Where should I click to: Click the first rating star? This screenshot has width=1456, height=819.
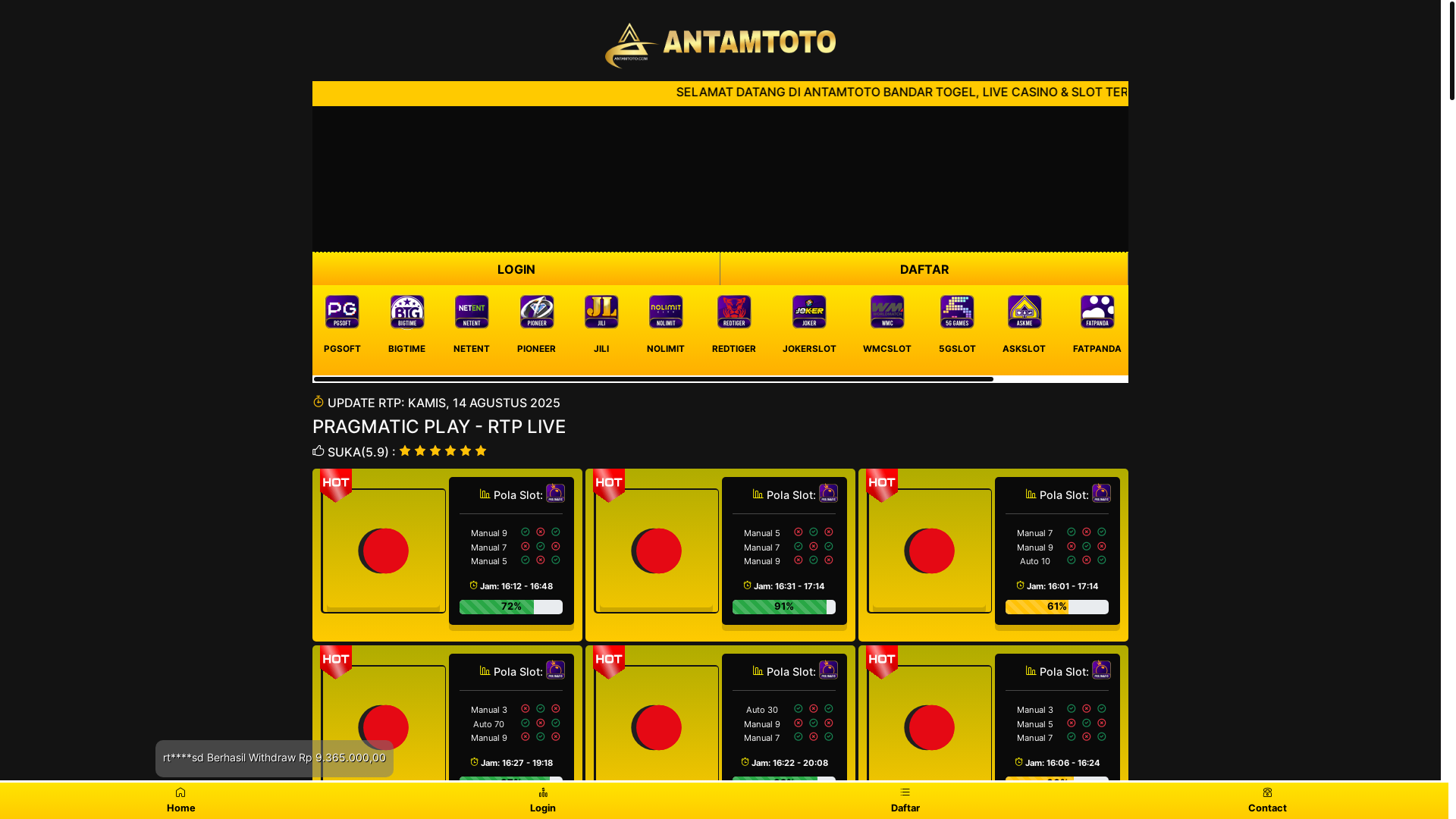[405, 450]
